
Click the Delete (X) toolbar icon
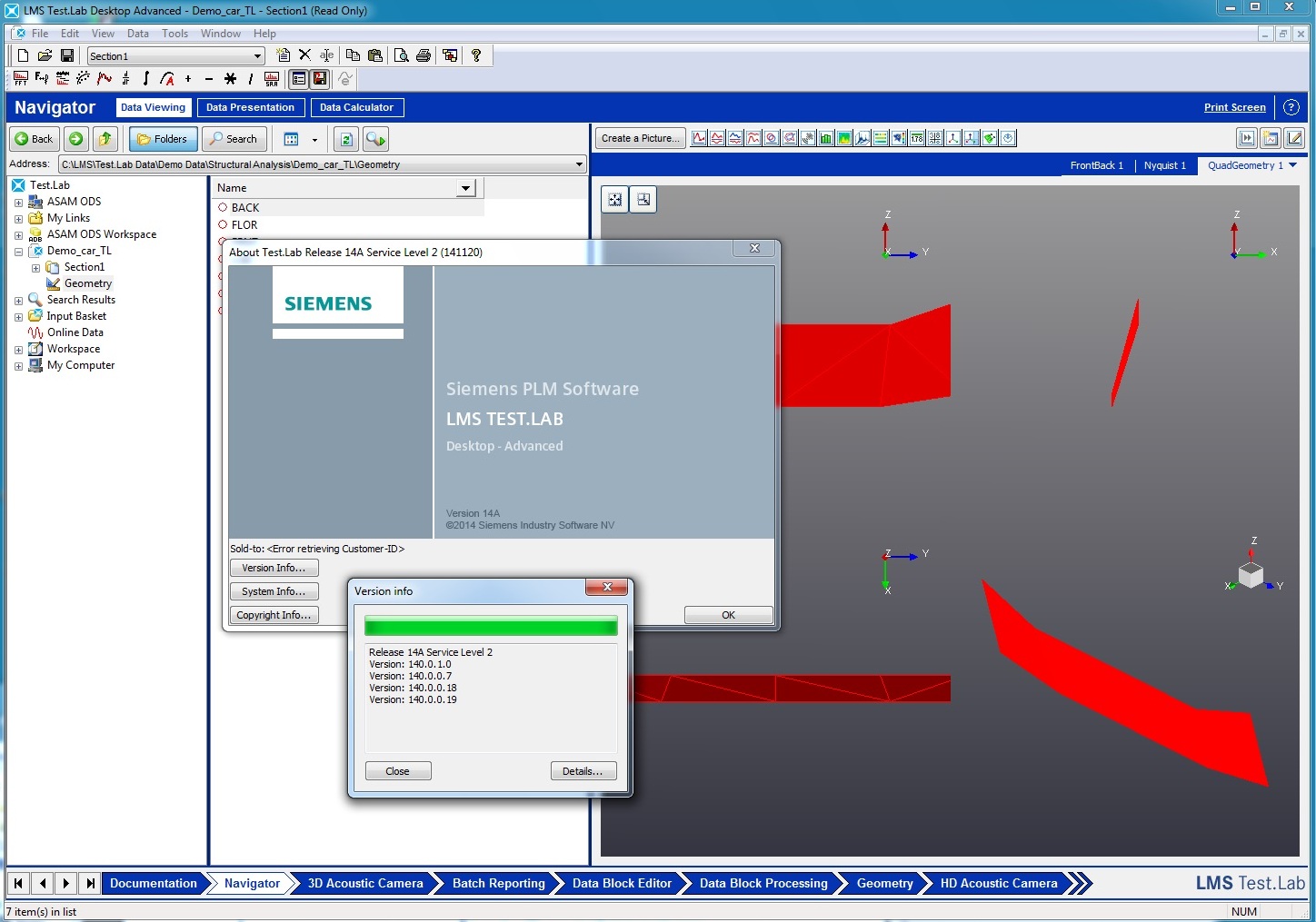pyautogui.click(x=304, y=55)
